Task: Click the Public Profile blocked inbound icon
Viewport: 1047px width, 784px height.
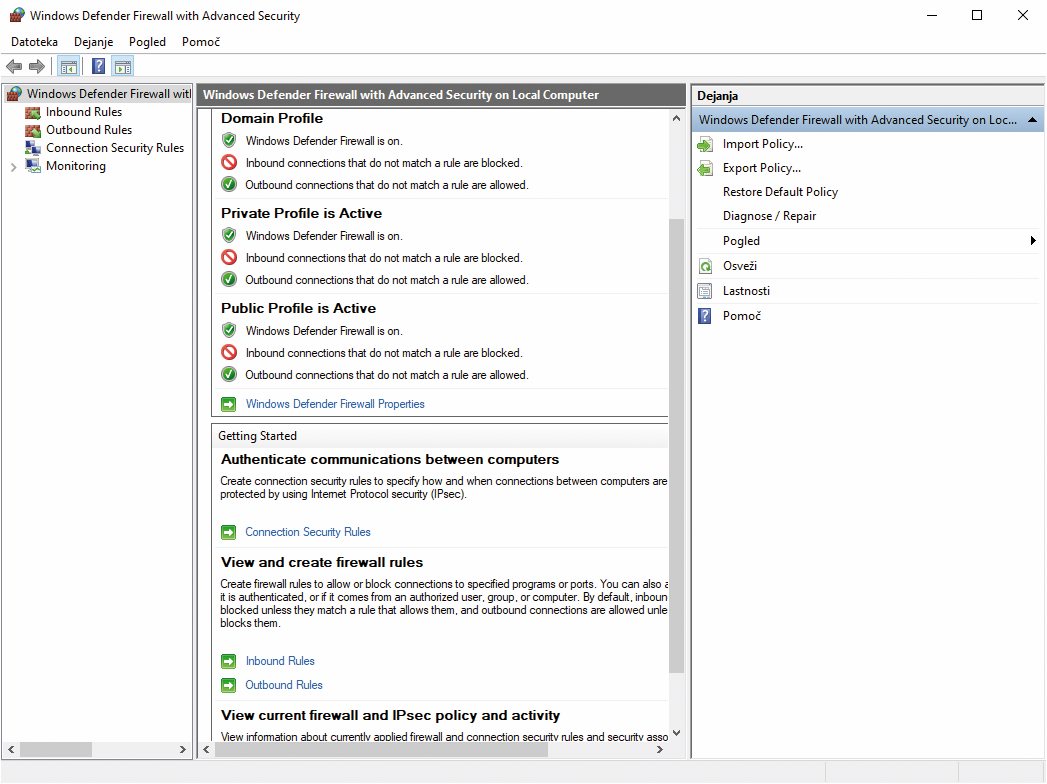Action: click(x=229, y=353)
